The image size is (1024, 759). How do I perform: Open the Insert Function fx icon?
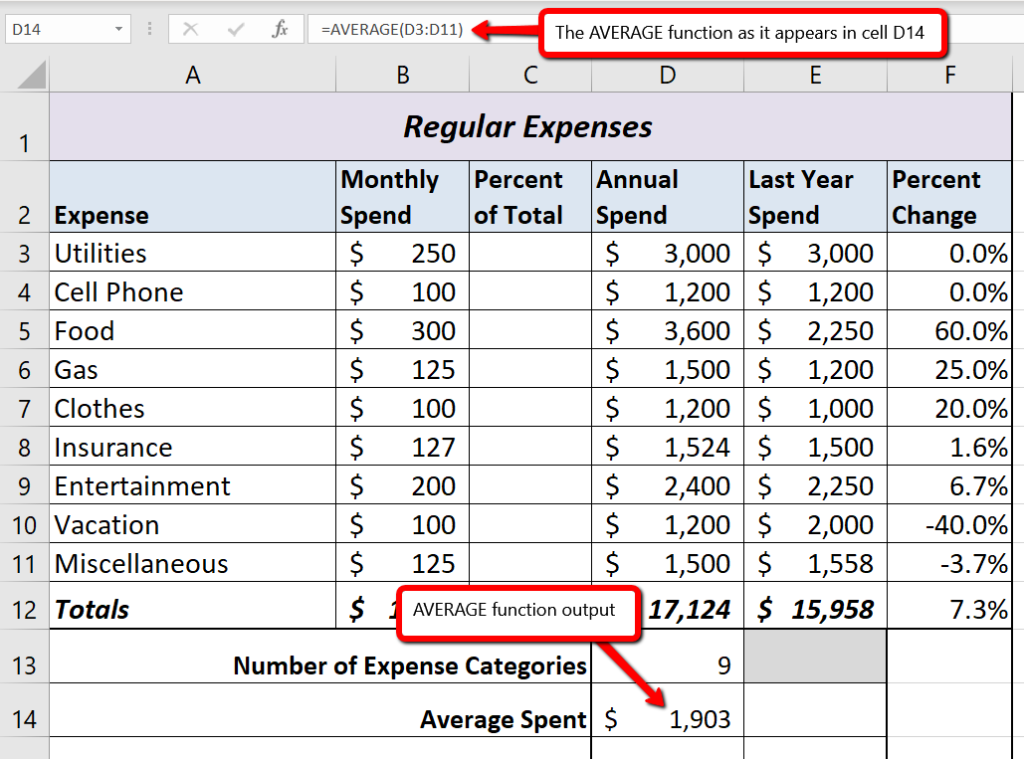pos(280,29)
